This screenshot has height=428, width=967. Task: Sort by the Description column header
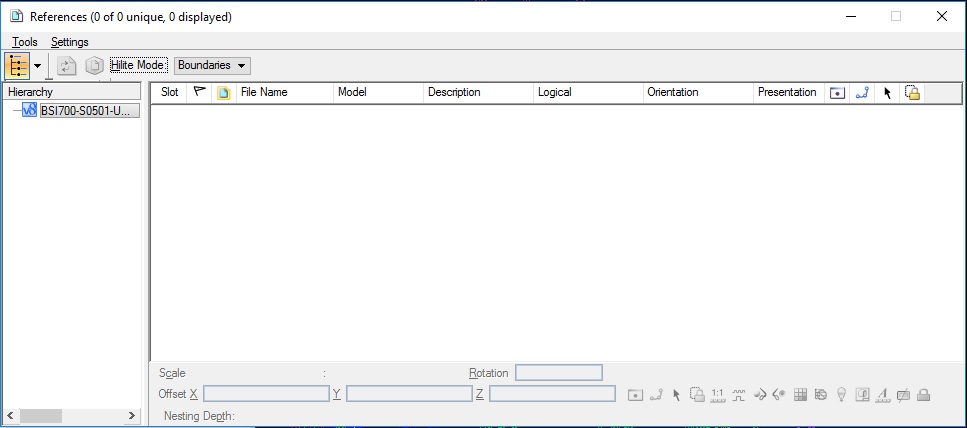(478, 93)
